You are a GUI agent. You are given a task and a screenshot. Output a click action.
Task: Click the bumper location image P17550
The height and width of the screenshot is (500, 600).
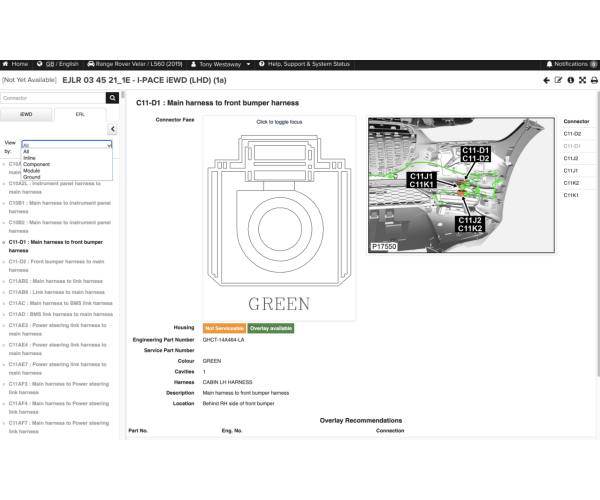(x=461, y=185)
